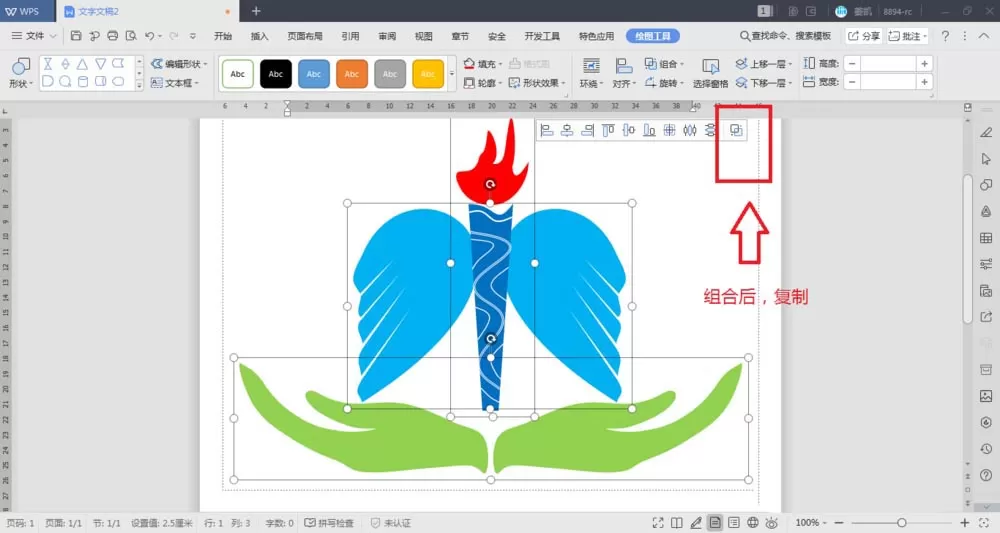Align middle vertically in floating toolbar
1000x533 pixels.
coord(628,130)
